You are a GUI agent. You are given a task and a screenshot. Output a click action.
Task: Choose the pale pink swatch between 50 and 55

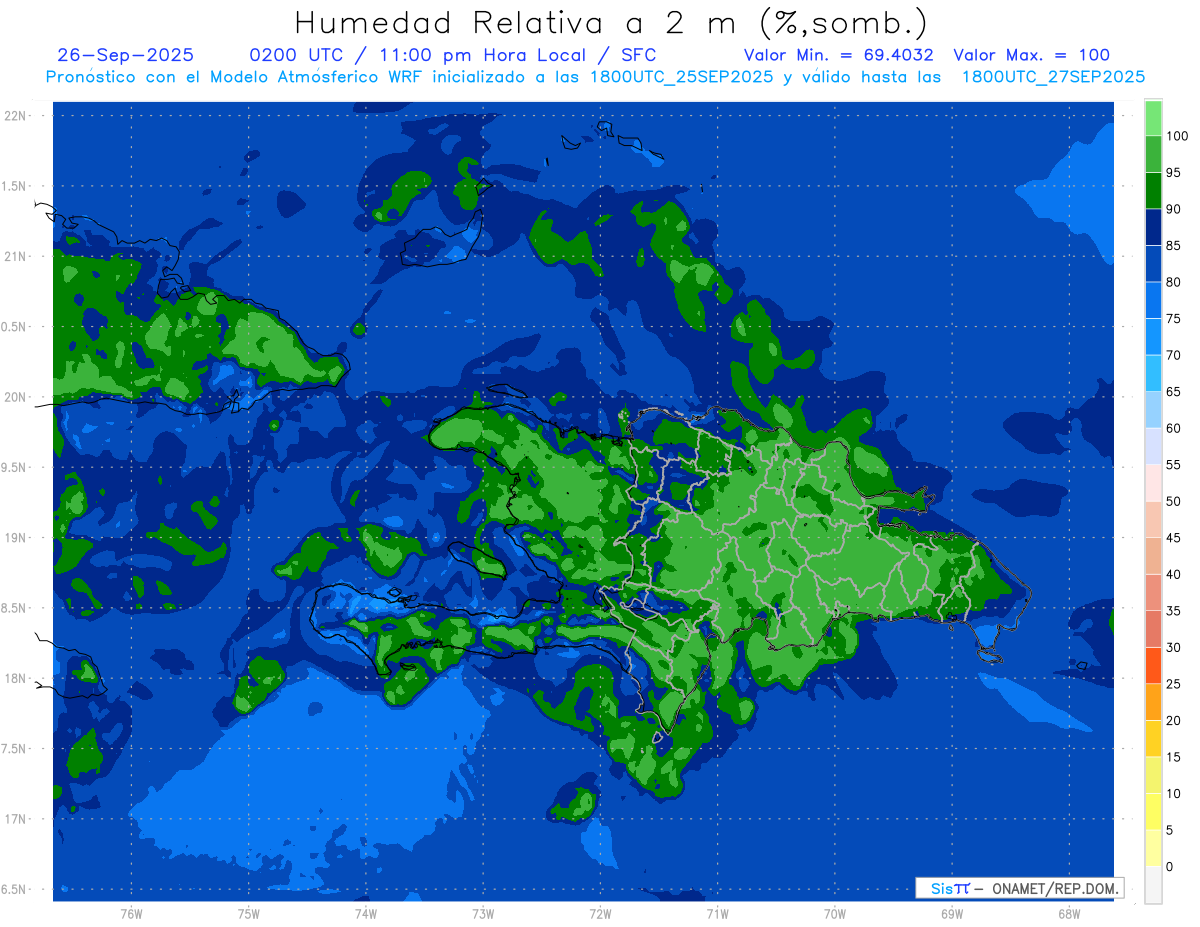point(1153,483)
